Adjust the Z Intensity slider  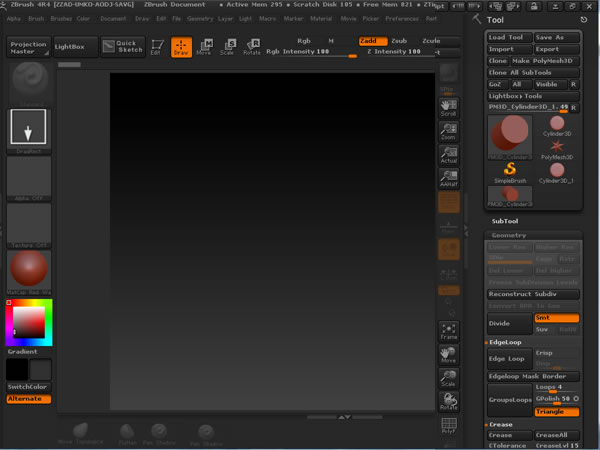(x=400, y=52)
